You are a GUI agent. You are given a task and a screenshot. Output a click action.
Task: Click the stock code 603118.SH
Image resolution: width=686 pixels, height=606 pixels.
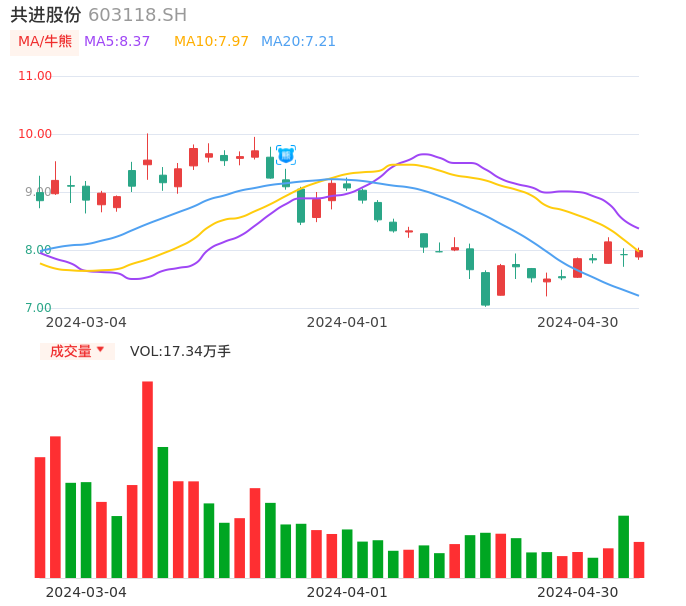pos(137,15)
